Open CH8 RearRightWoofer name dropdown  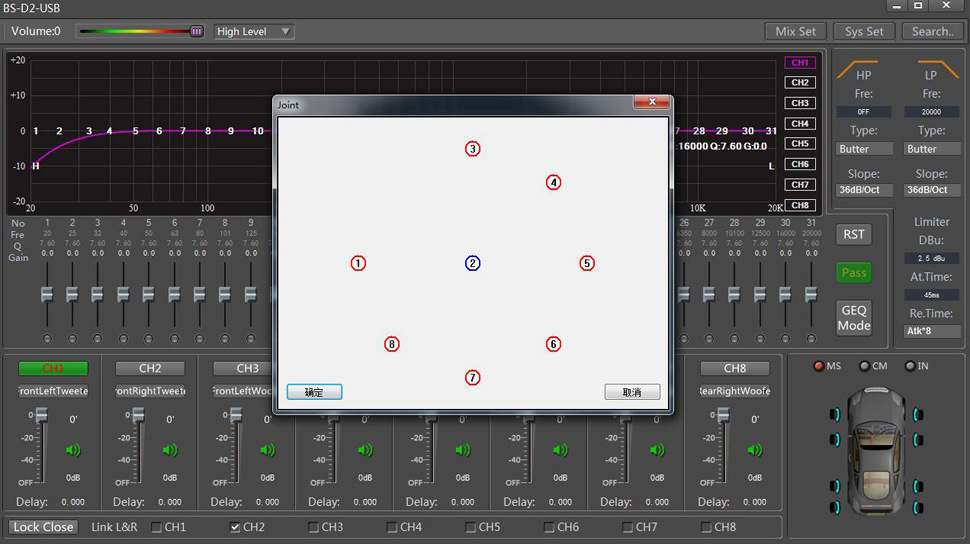point(735,391)
